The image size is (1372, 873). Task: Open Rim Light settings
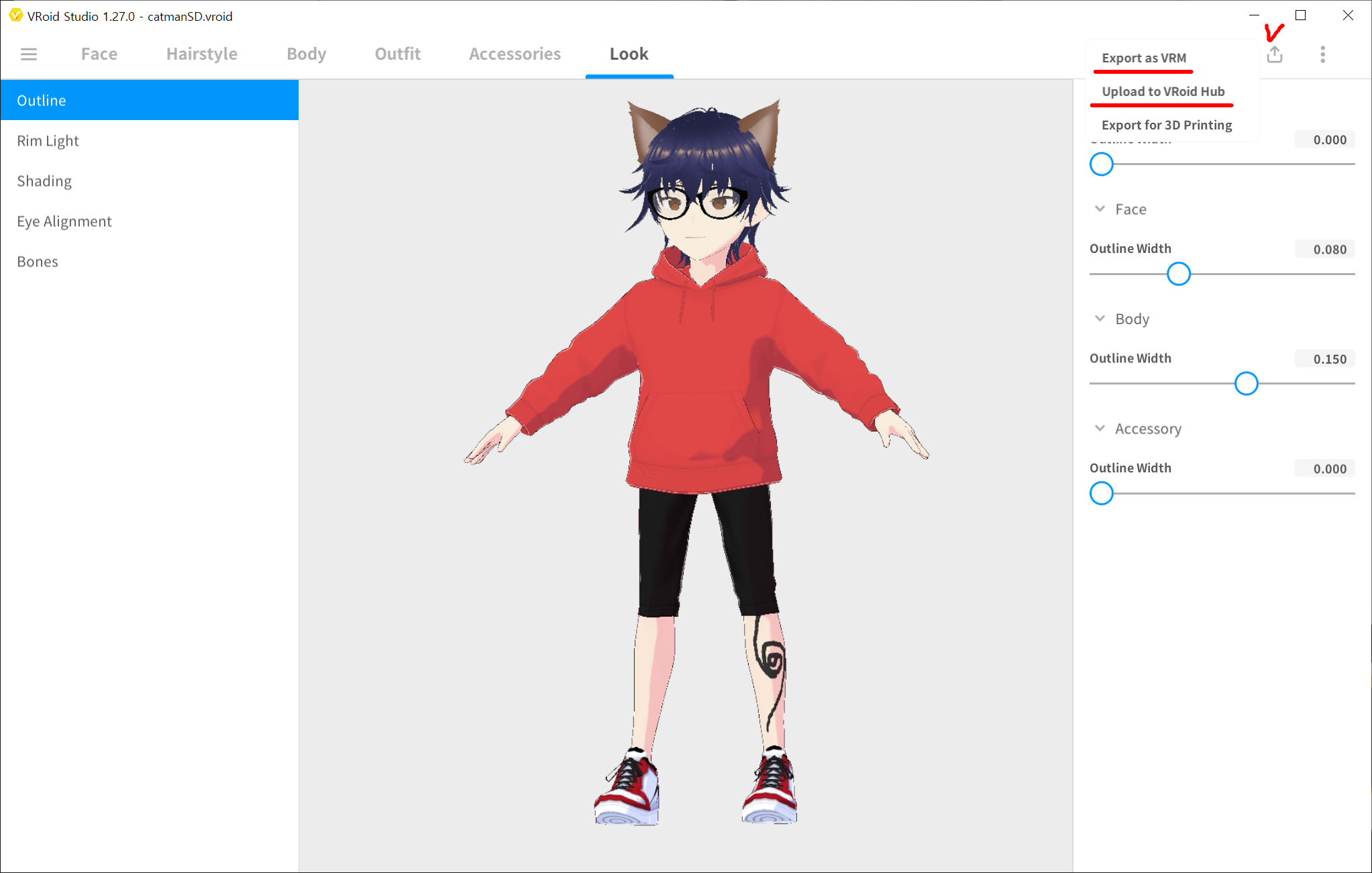click(48, 141)
